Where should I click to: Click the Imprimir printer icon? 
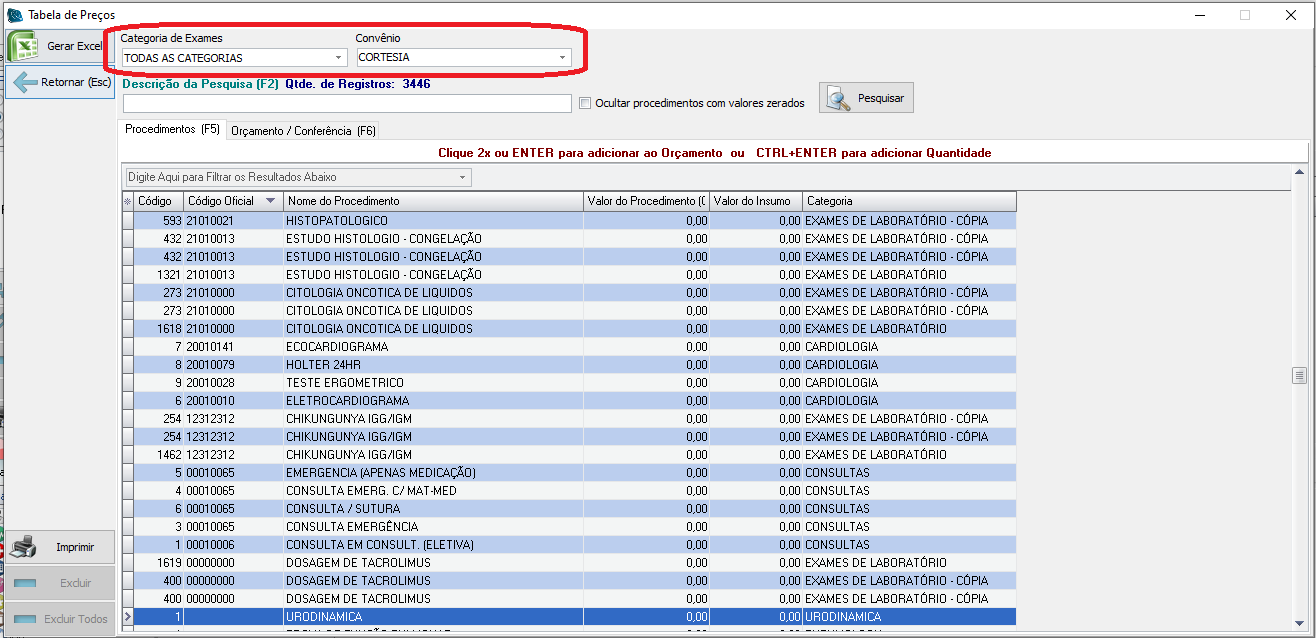click(x=24, y=547)
